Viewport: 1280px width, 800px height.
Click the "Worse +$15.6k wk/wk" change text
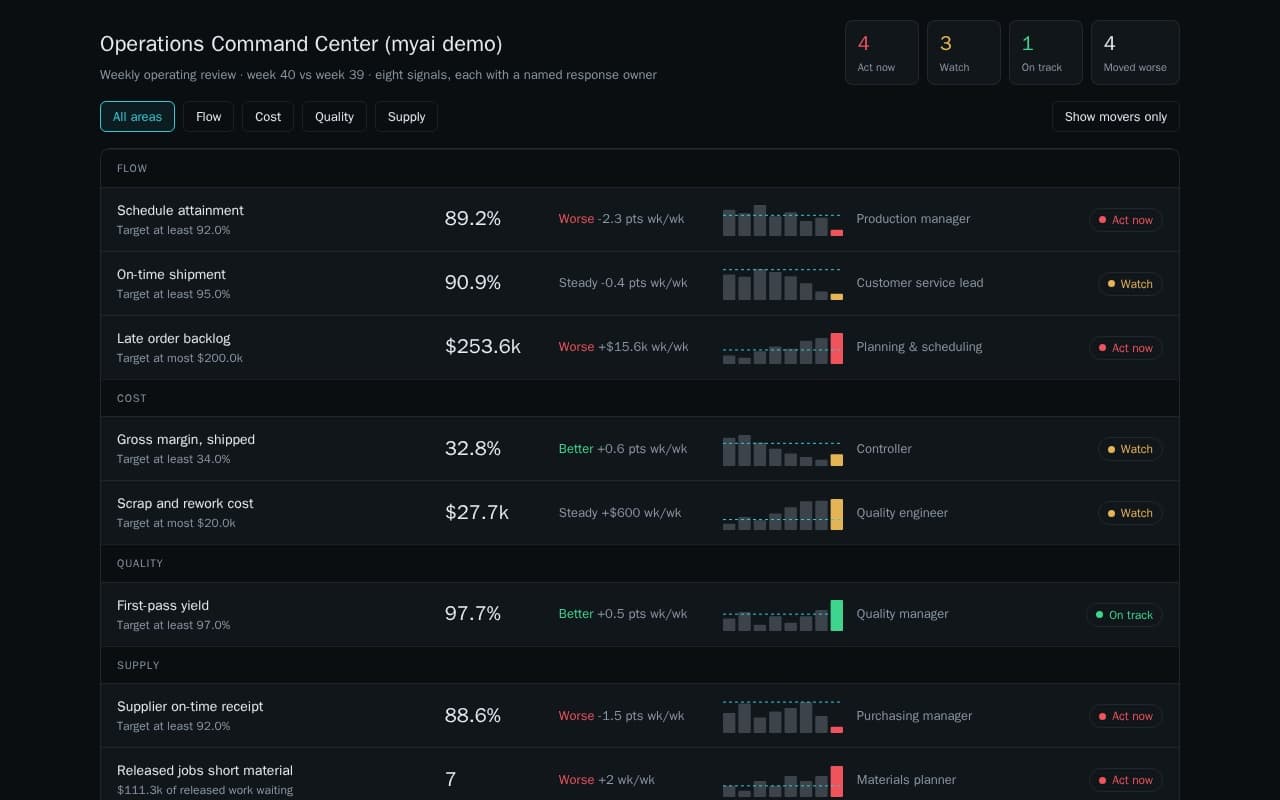[623, 347]
